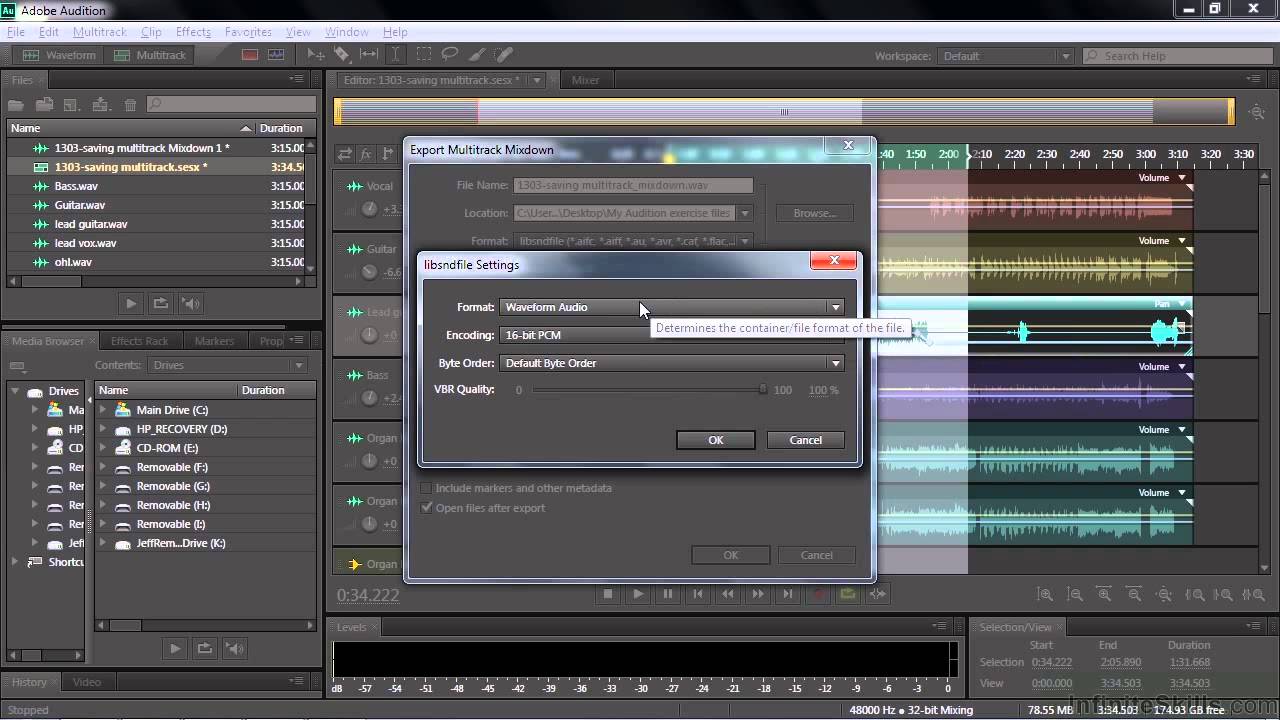
Task: Click Insert into Multitrack icon in Files panel
Action: coord(100,104)
